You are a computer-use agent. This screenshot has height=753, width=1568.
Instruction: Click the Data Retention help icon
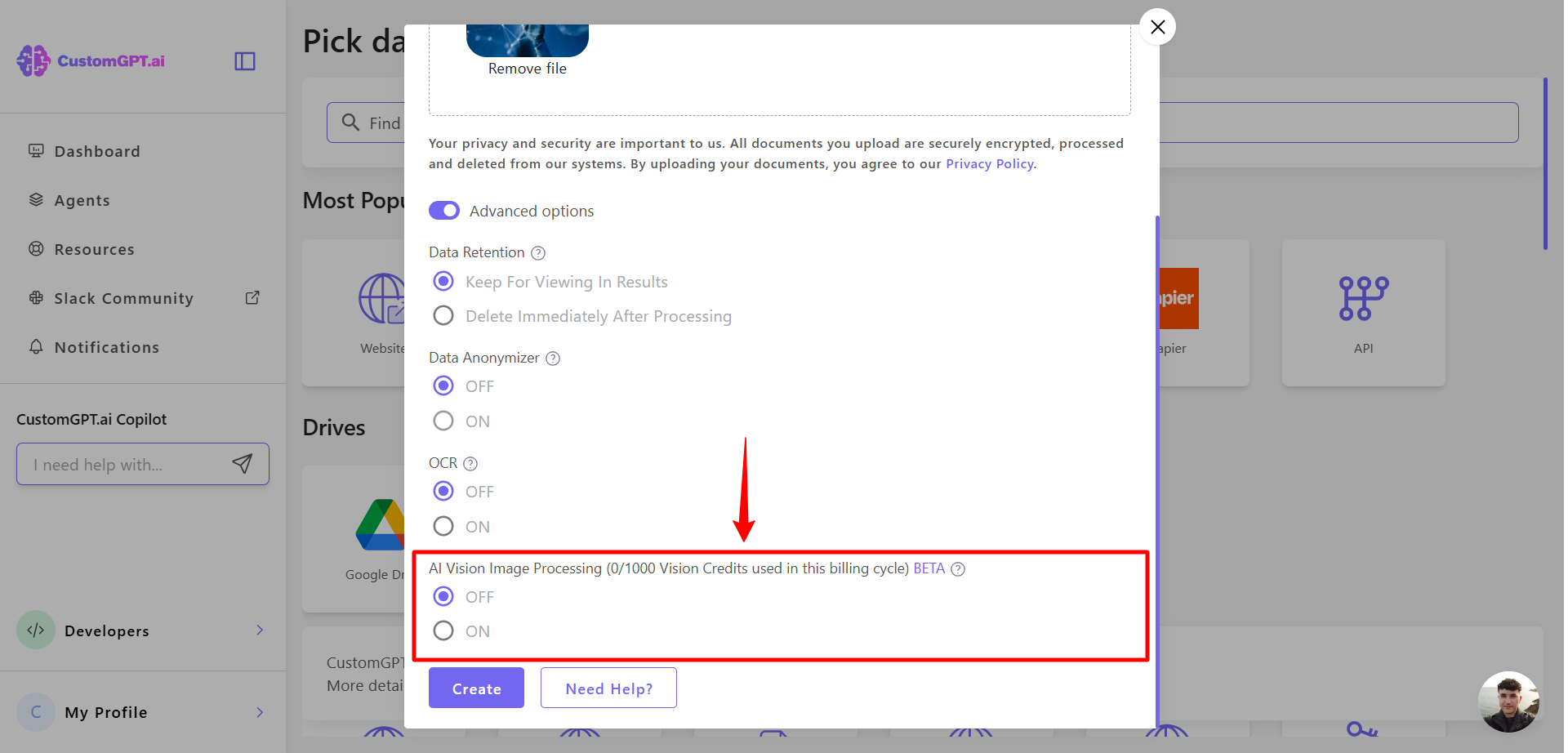point(538,253)
